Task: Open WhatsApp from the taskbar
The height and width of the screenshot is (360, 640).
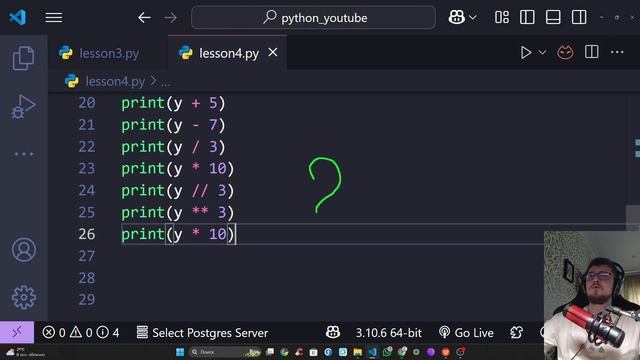Action: (387, 352)
